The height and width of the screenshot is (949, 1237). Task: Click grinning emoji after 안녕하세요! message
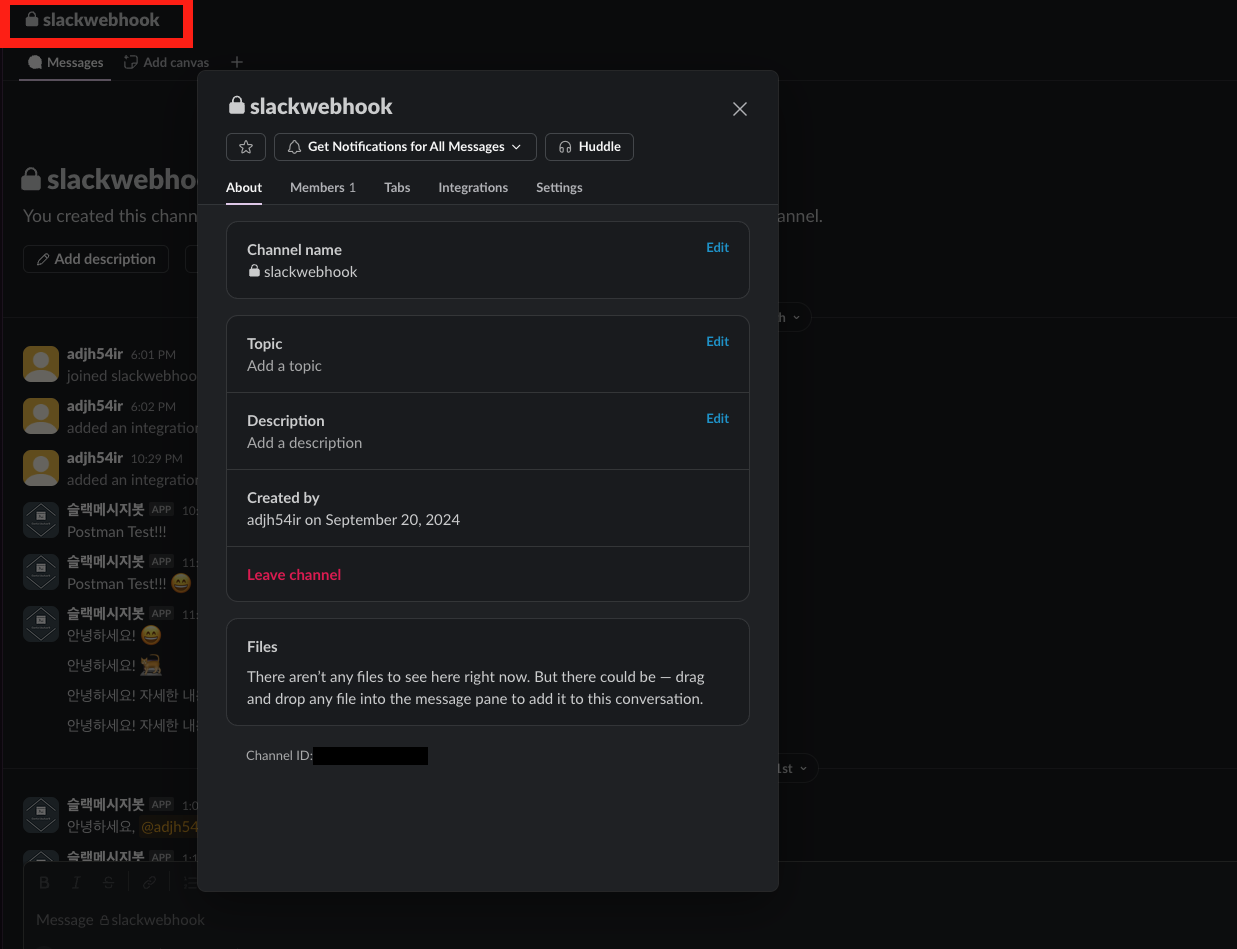point(151,635)
